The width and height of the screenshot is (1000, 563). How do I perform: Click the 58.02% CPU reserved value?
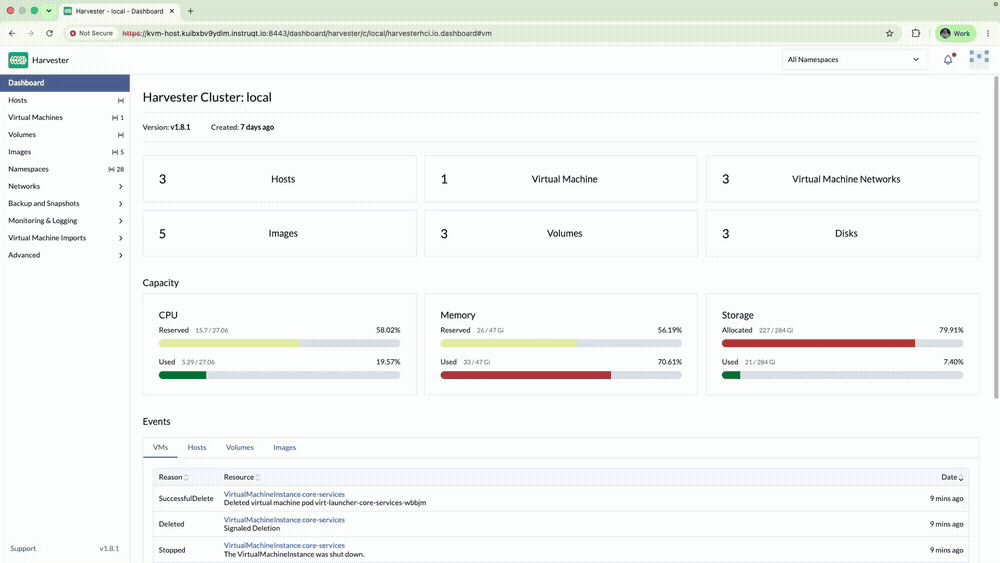point(388,330)
